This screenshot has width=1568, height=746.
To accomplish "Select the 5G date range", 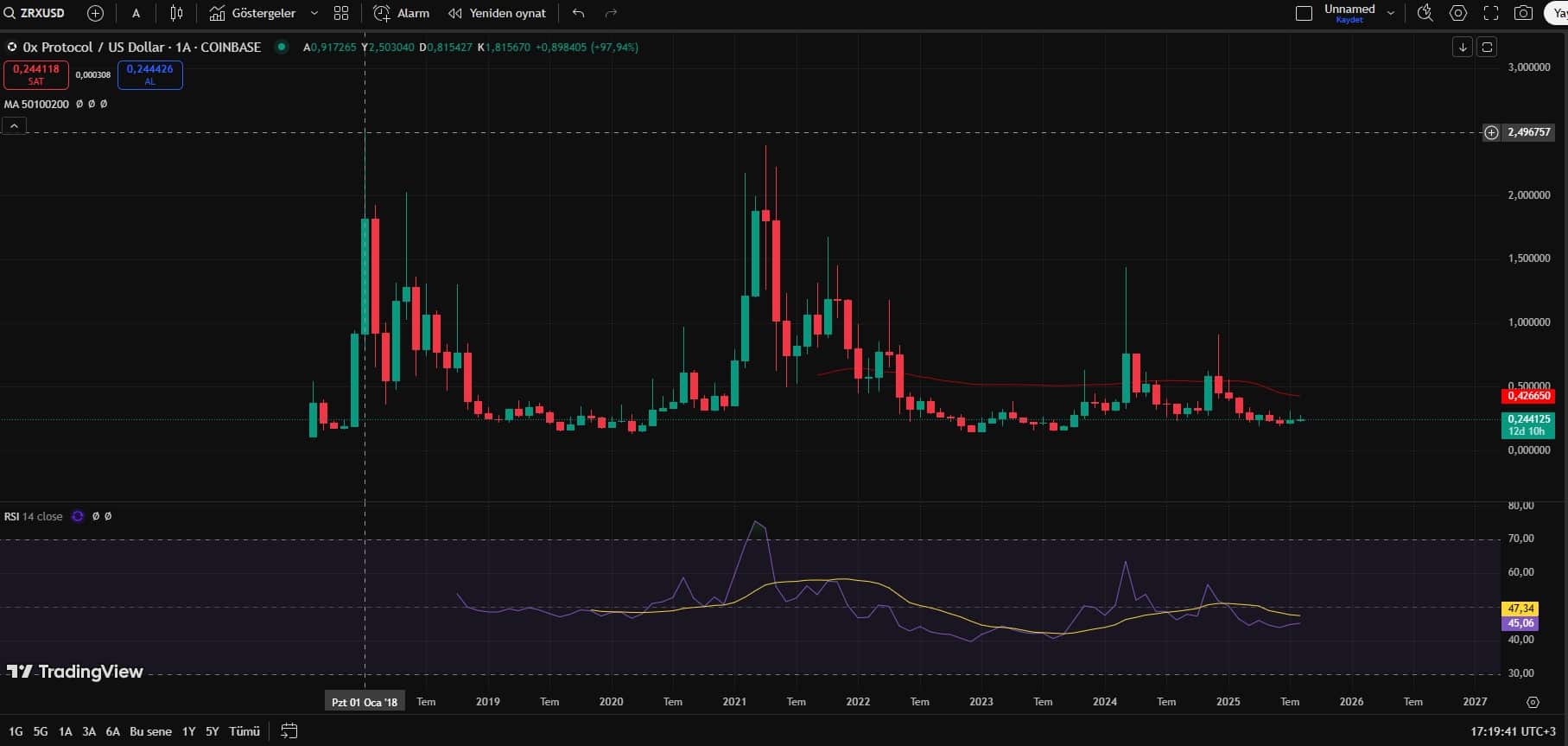I will [41, 731].
